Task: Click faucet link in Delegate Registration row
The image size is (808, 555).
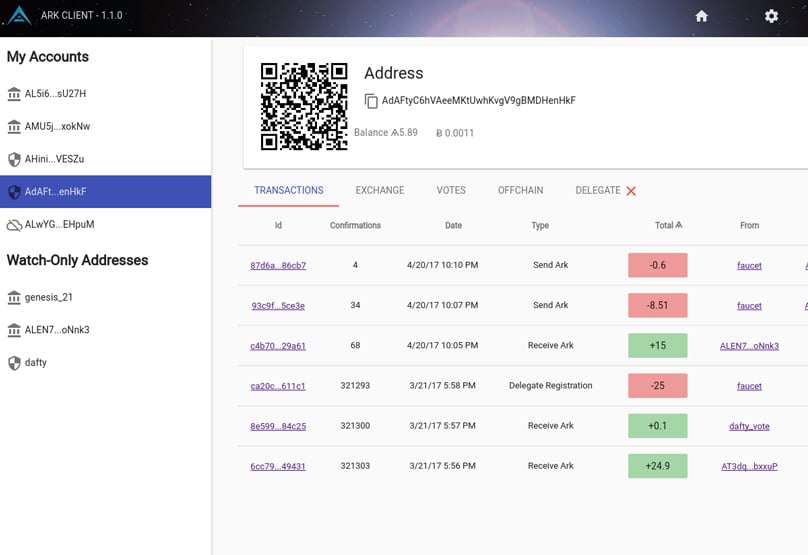Action: pyautogui.click(x=749, y=386)
